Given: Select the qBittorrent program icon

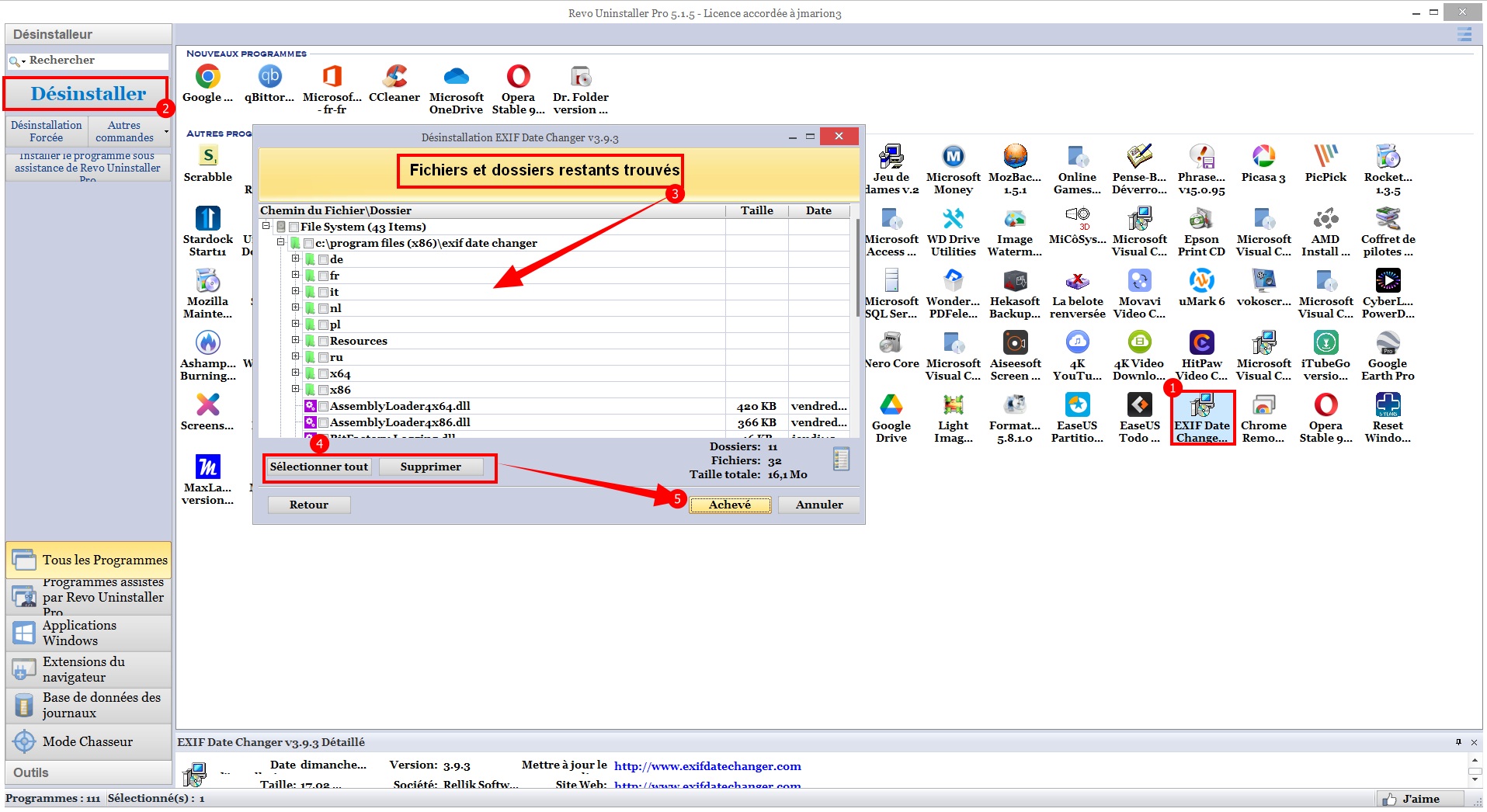Looking at the screenshot, I should point(269,76).
